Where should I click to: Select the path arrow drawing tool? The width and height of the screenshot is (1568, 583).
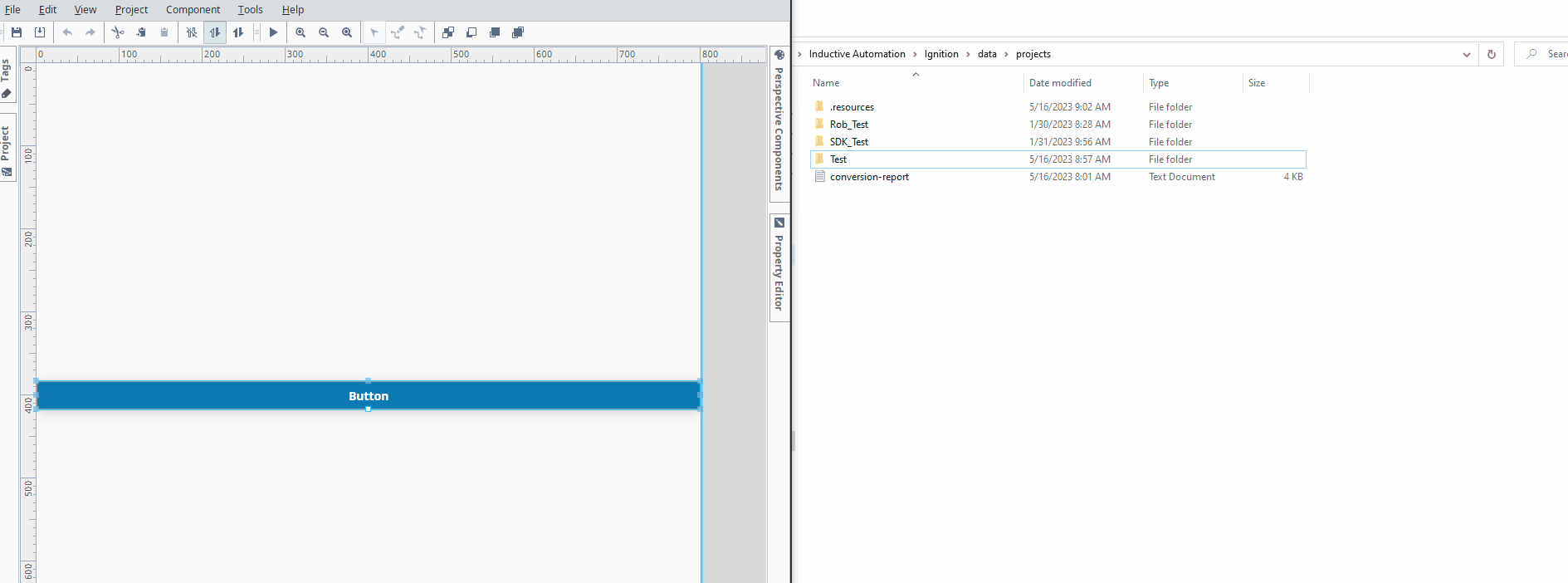point(421,32)
